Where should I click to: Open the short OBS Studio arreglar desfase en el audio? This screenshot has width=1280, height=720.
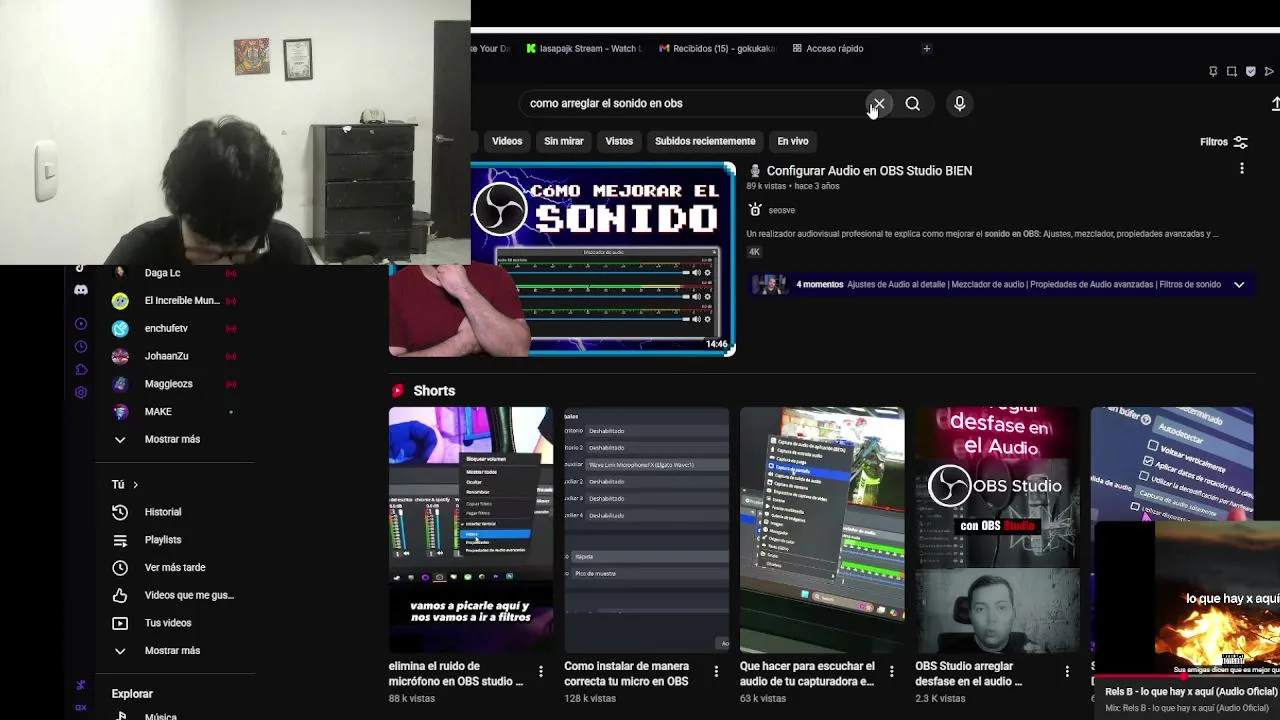997,530
